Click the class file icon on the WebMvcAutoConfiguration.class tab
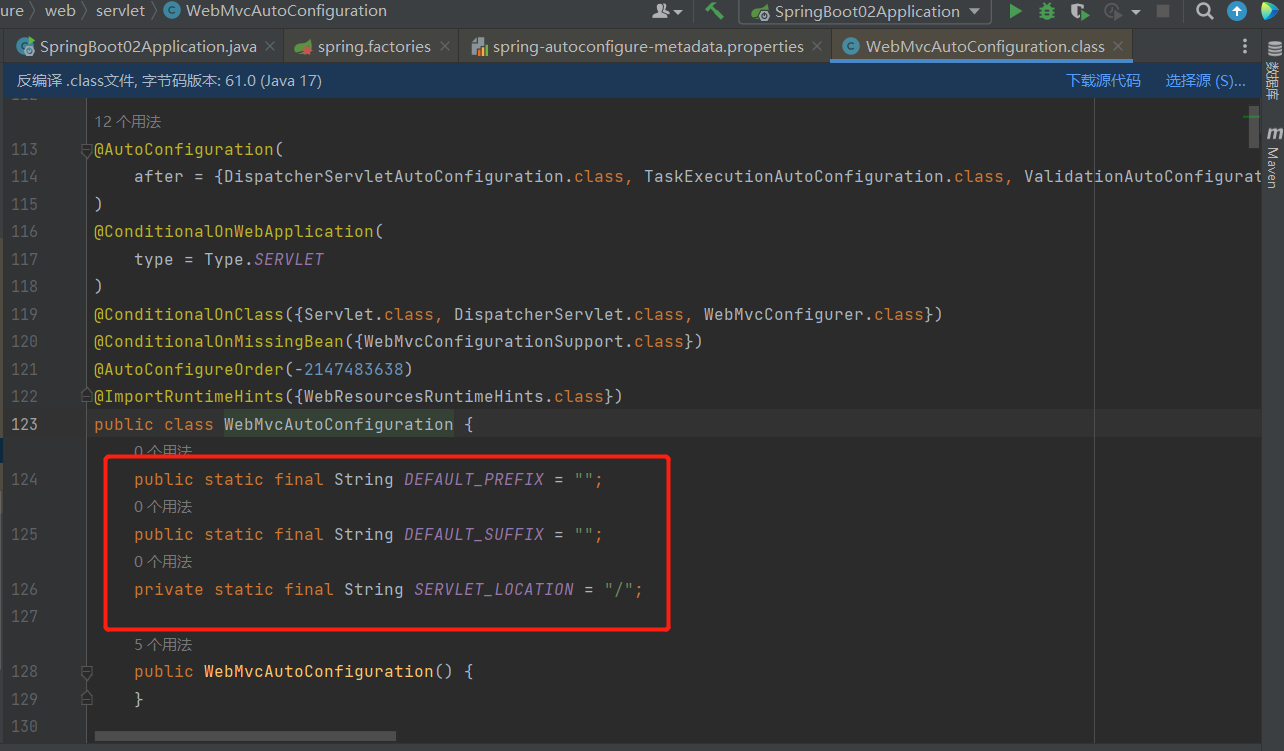 [x=851, y=46]
